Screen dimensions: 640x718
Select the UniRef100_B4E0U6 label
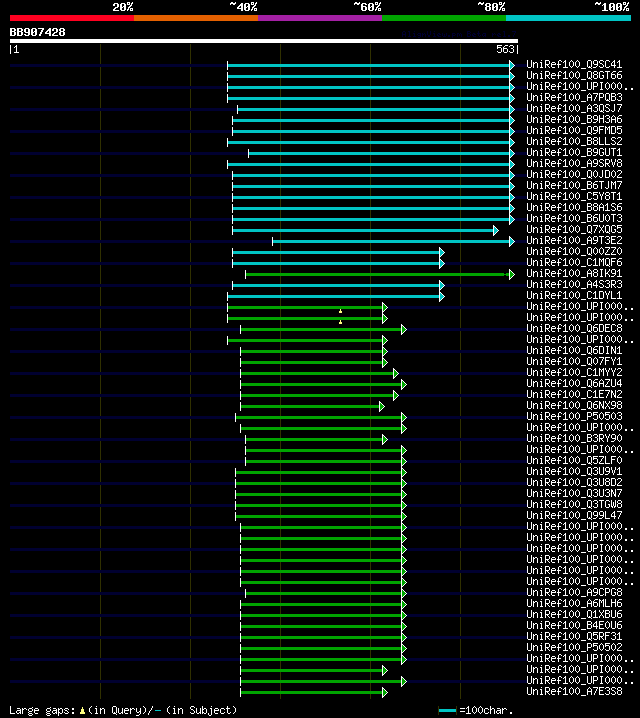(574, 625)
